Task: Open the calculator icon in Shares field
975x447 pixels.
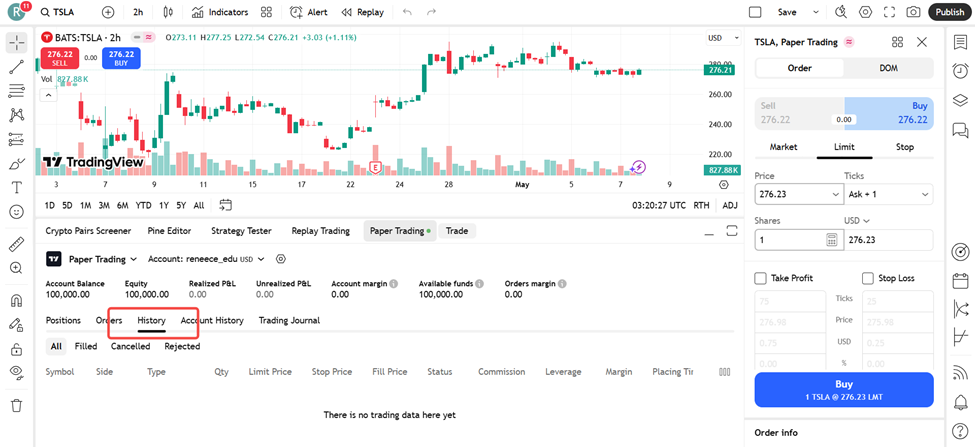Action: tap(832, 240)
